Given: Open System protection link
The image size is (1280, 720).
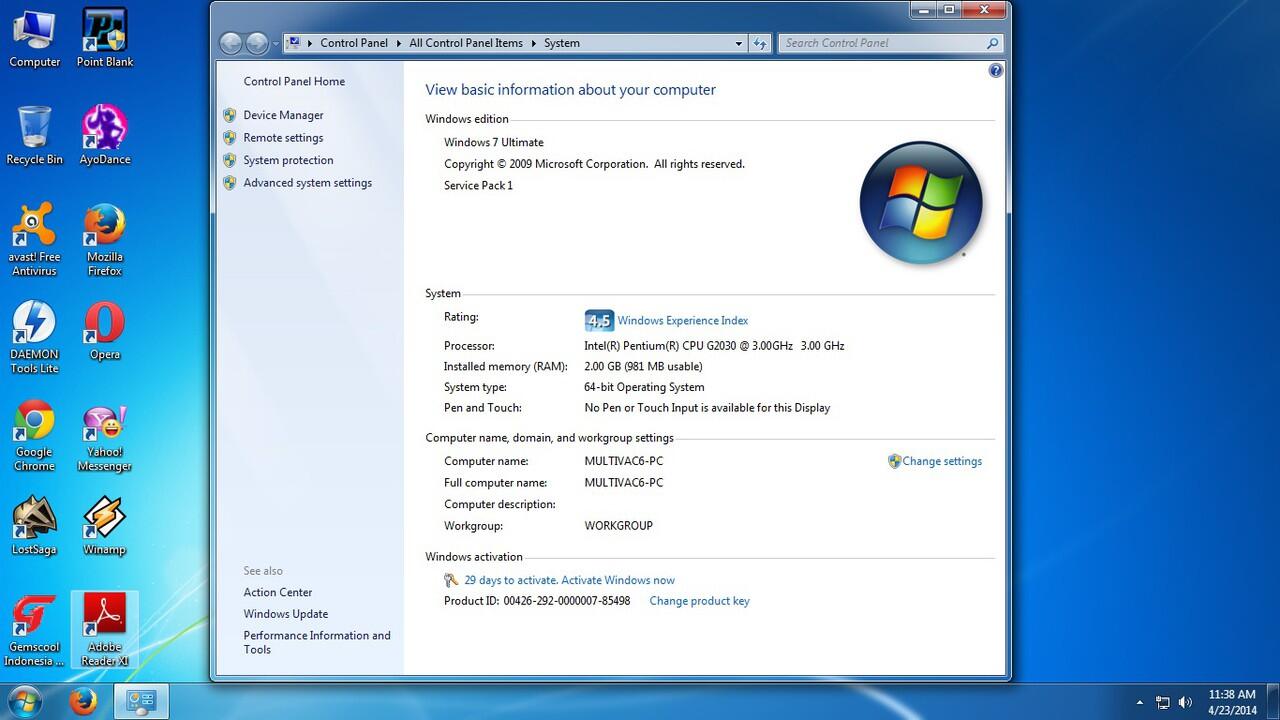Looking at the screenshot, I should click(x=288, y=160).
